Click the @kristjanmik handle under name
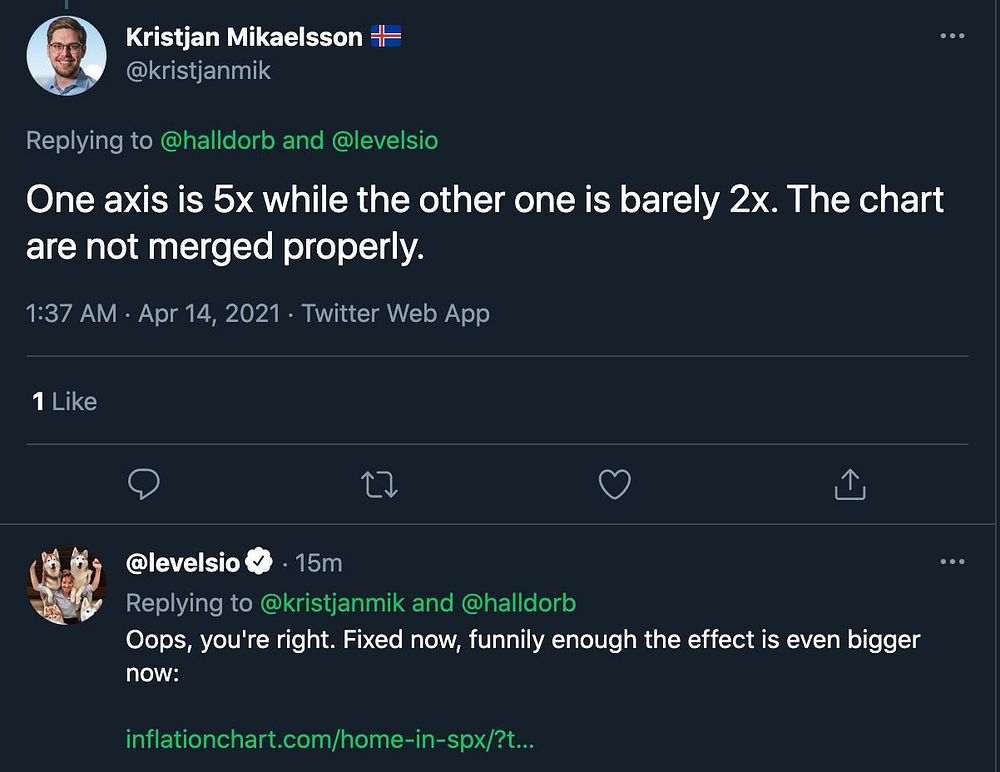 pyautogui.click(x=198, y=71)
